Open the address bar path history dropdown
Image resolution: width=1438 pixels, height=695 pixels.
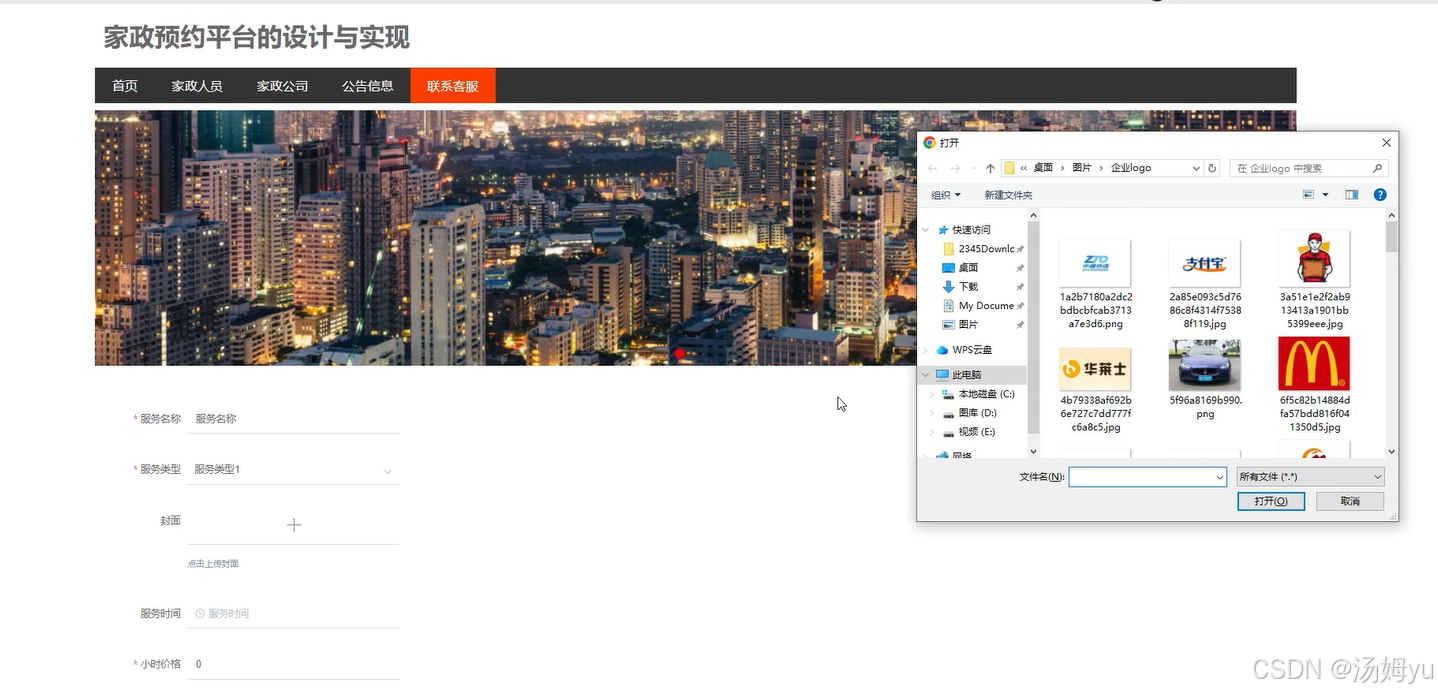(x=1196, y=168)
